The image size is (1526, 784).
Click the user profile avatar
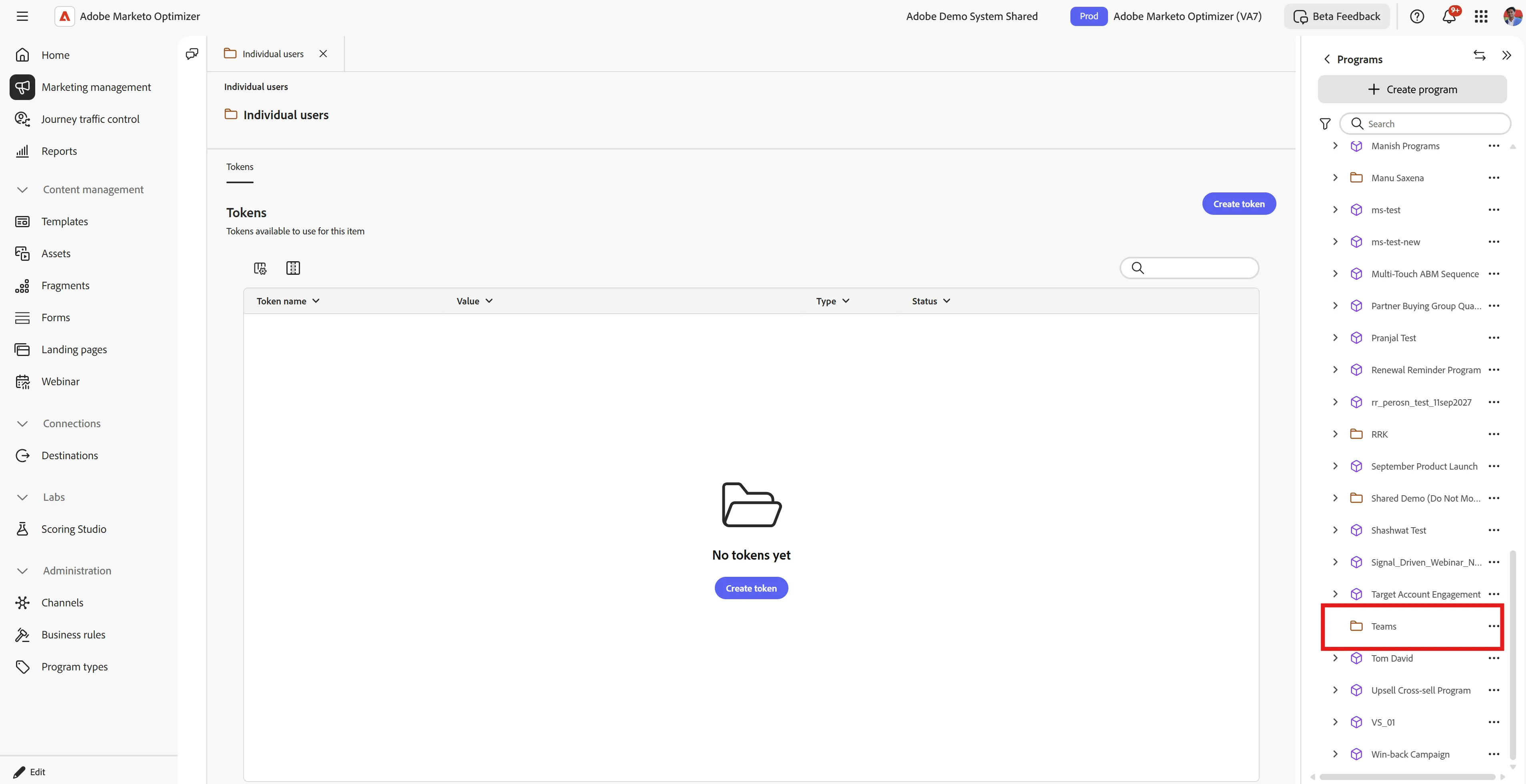click(1512, 16)
